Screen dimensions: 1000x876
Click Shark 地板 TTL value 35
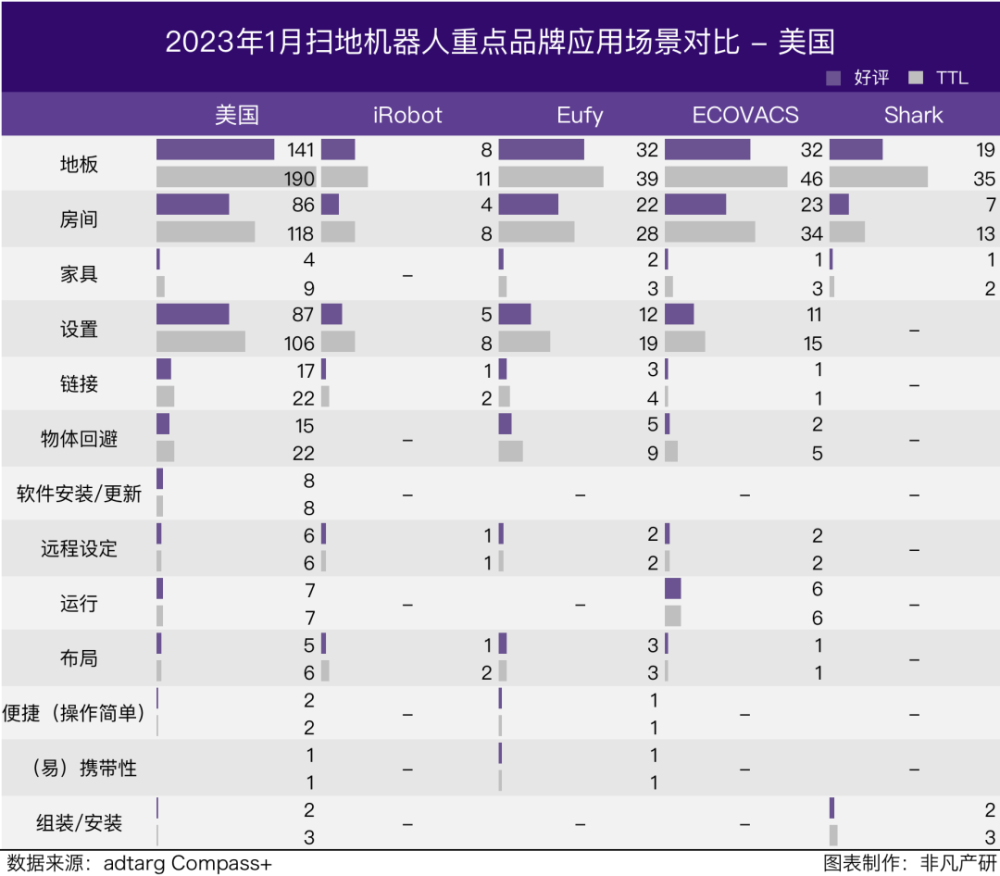[984, 179]
